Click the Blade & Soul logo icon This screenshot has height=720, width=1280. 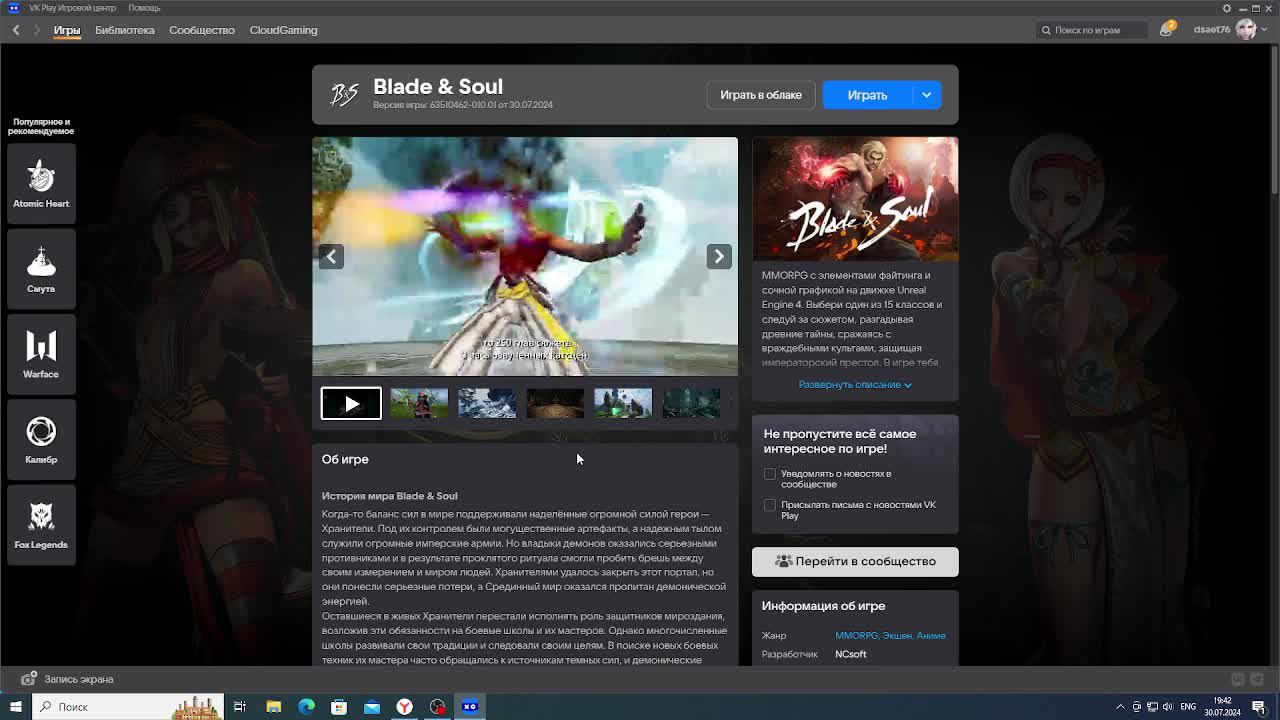344,95
